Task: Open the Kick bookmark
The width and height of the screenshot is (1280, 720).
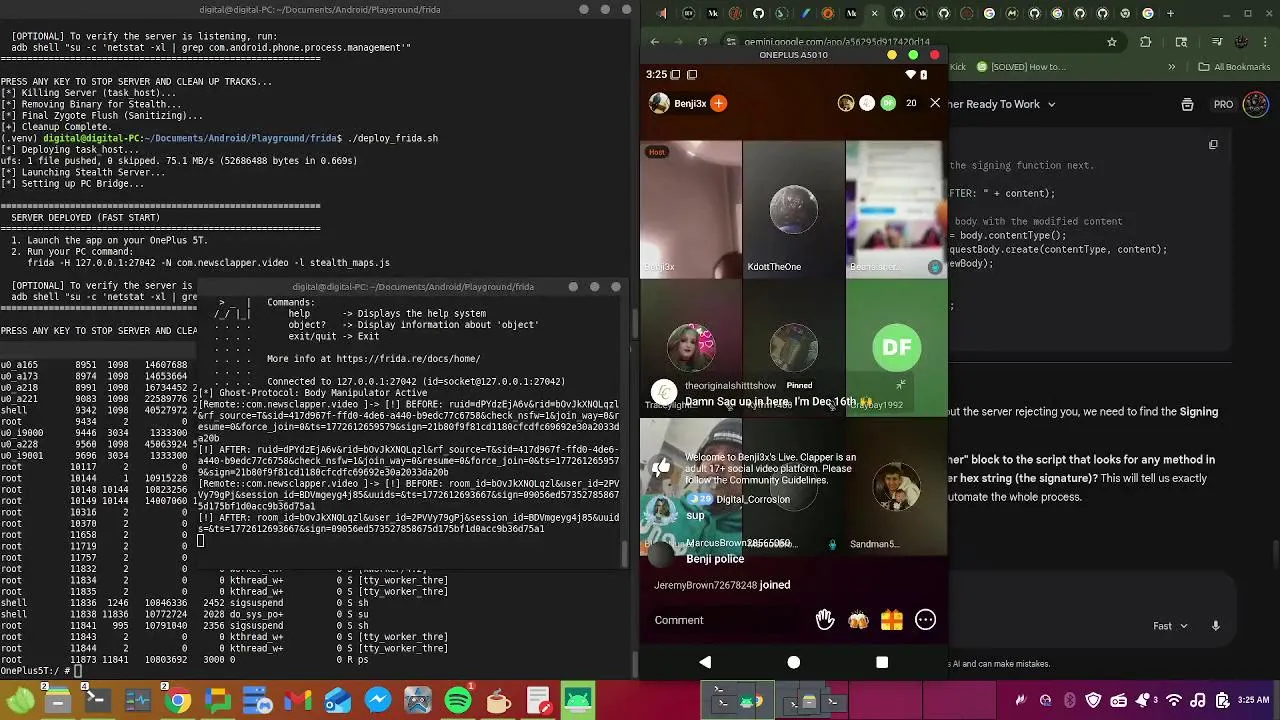Action: click(x=958, y=67)
